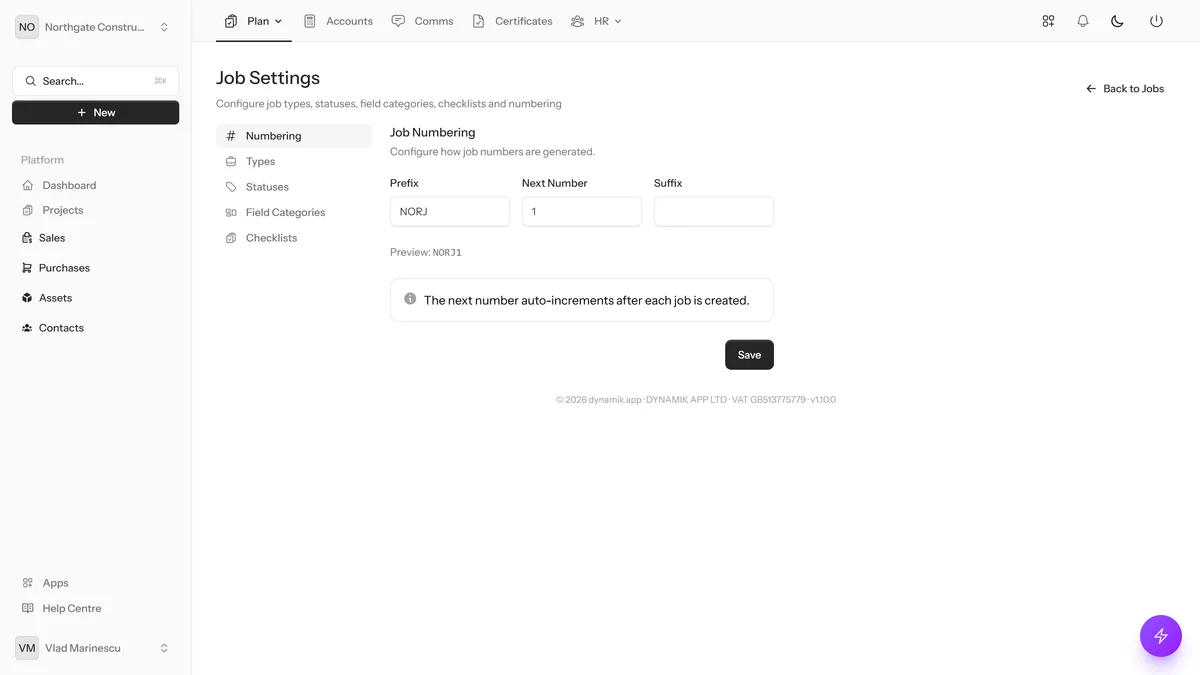This screenshot has width=1200, height=675.
Task: Click the Dashboard home icon
Action: click(x=28, y=185)
